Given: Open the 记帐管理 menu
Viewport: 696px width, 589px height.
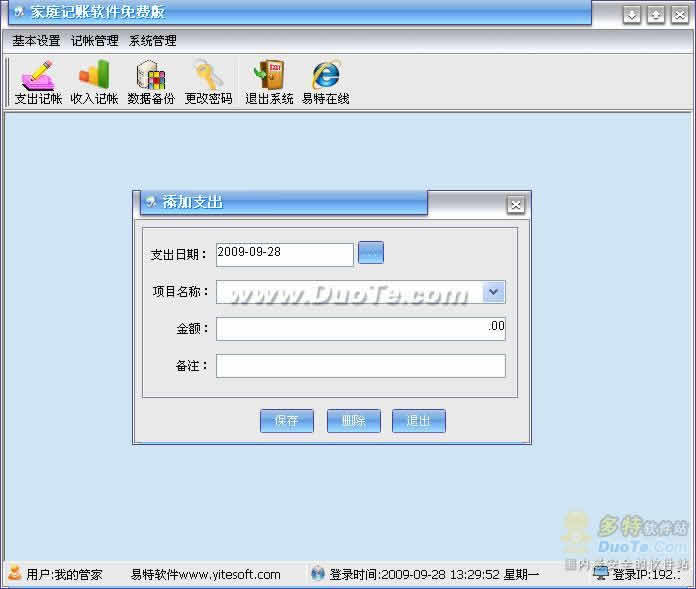Looking at the screenshot, I should (95, 41).
